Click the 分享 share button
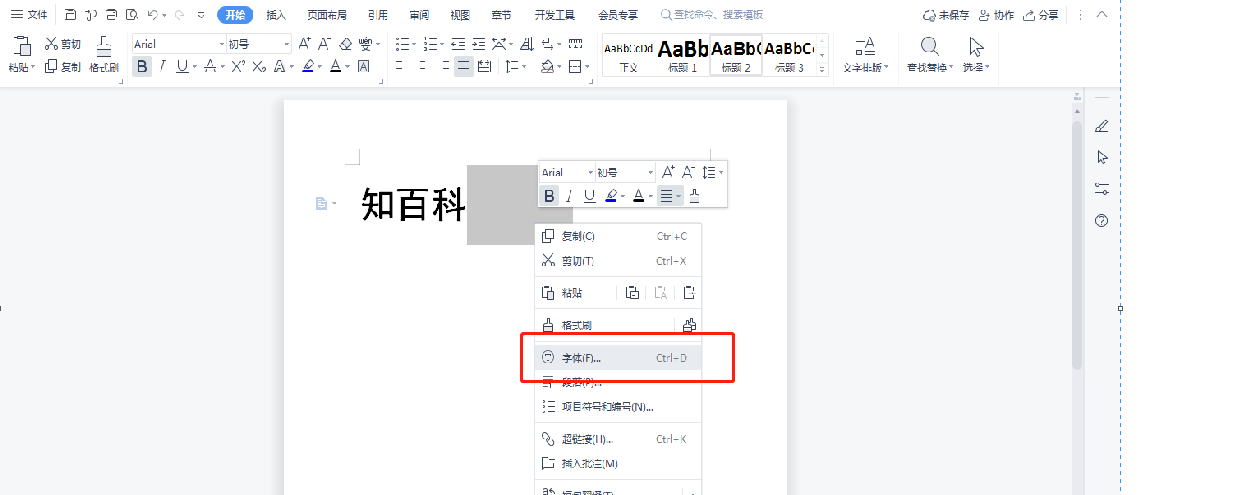 click(1041, 15)
